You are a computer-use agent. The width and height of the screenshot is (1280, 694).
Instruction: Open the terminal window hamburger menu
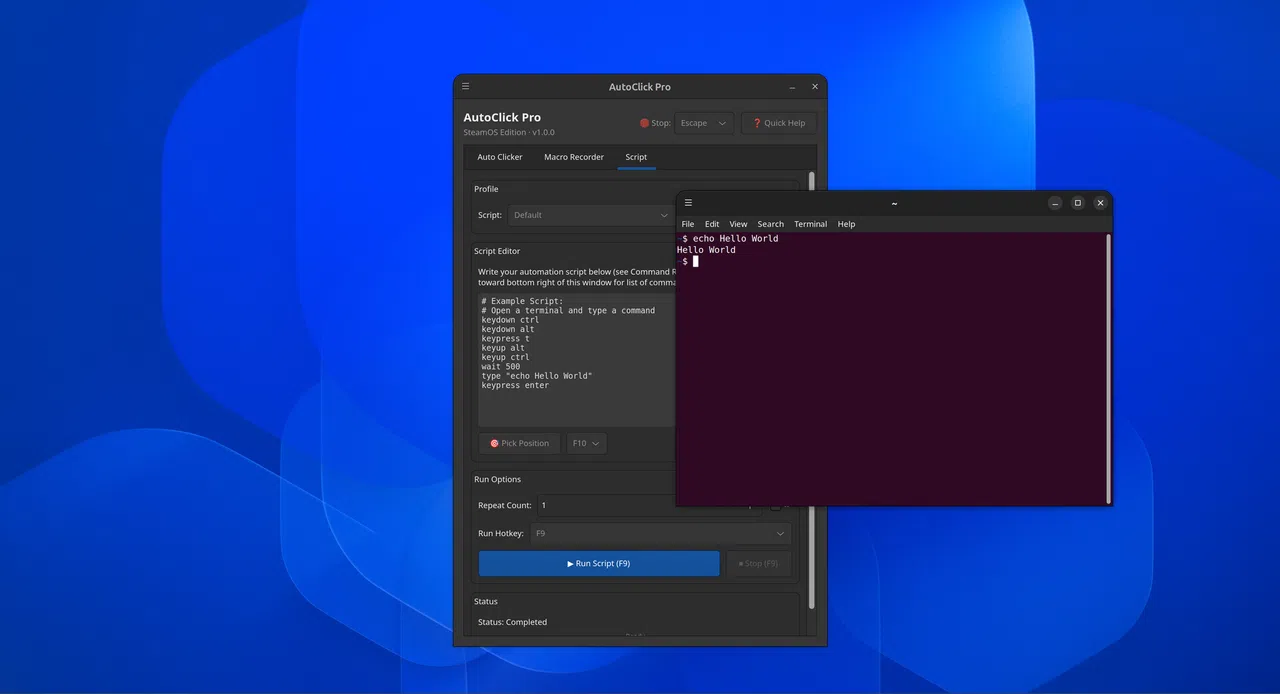pyautogui.click(x=688, y=203)
